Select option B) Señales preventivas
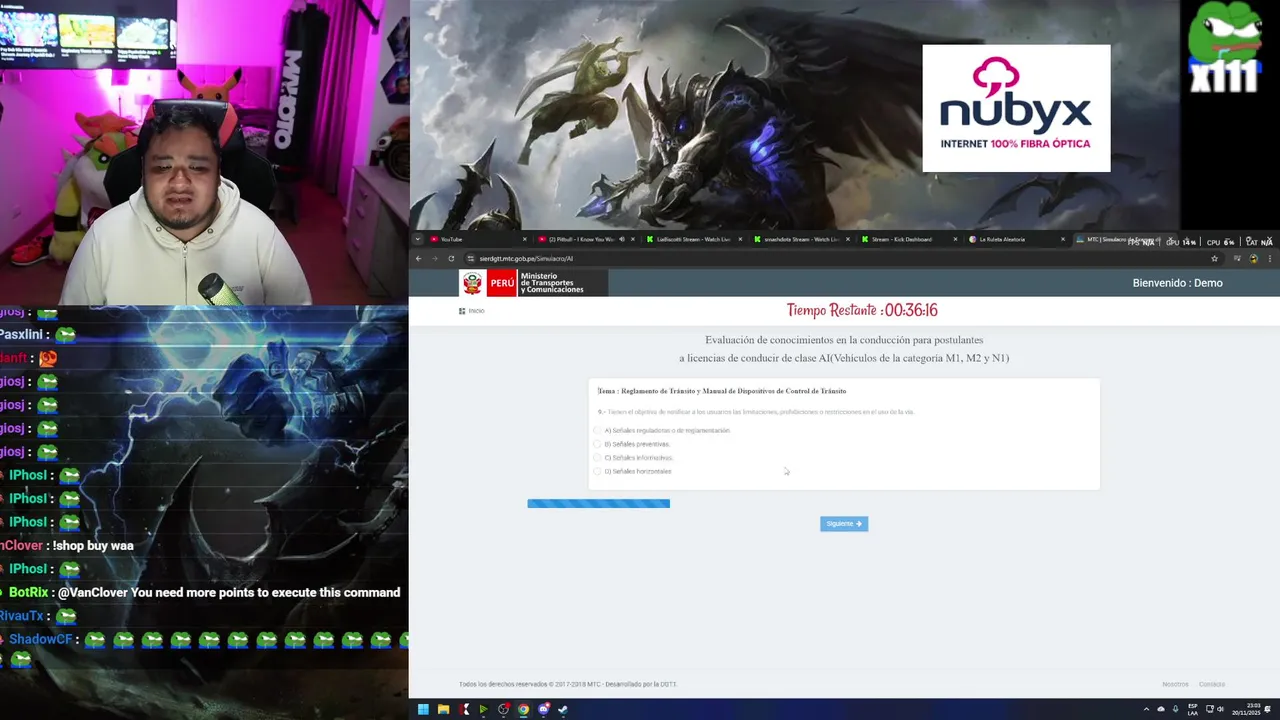This screenshot has width=1280, height=720. tap(632, 444)
